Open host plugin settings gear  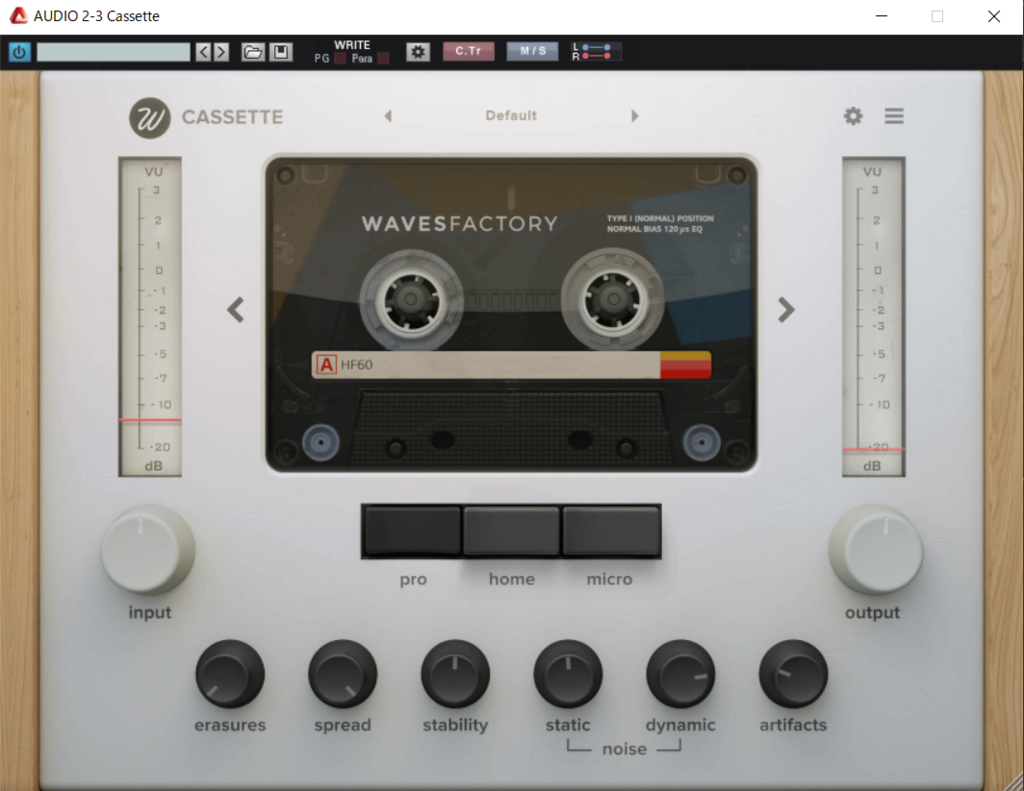[418, 52]
